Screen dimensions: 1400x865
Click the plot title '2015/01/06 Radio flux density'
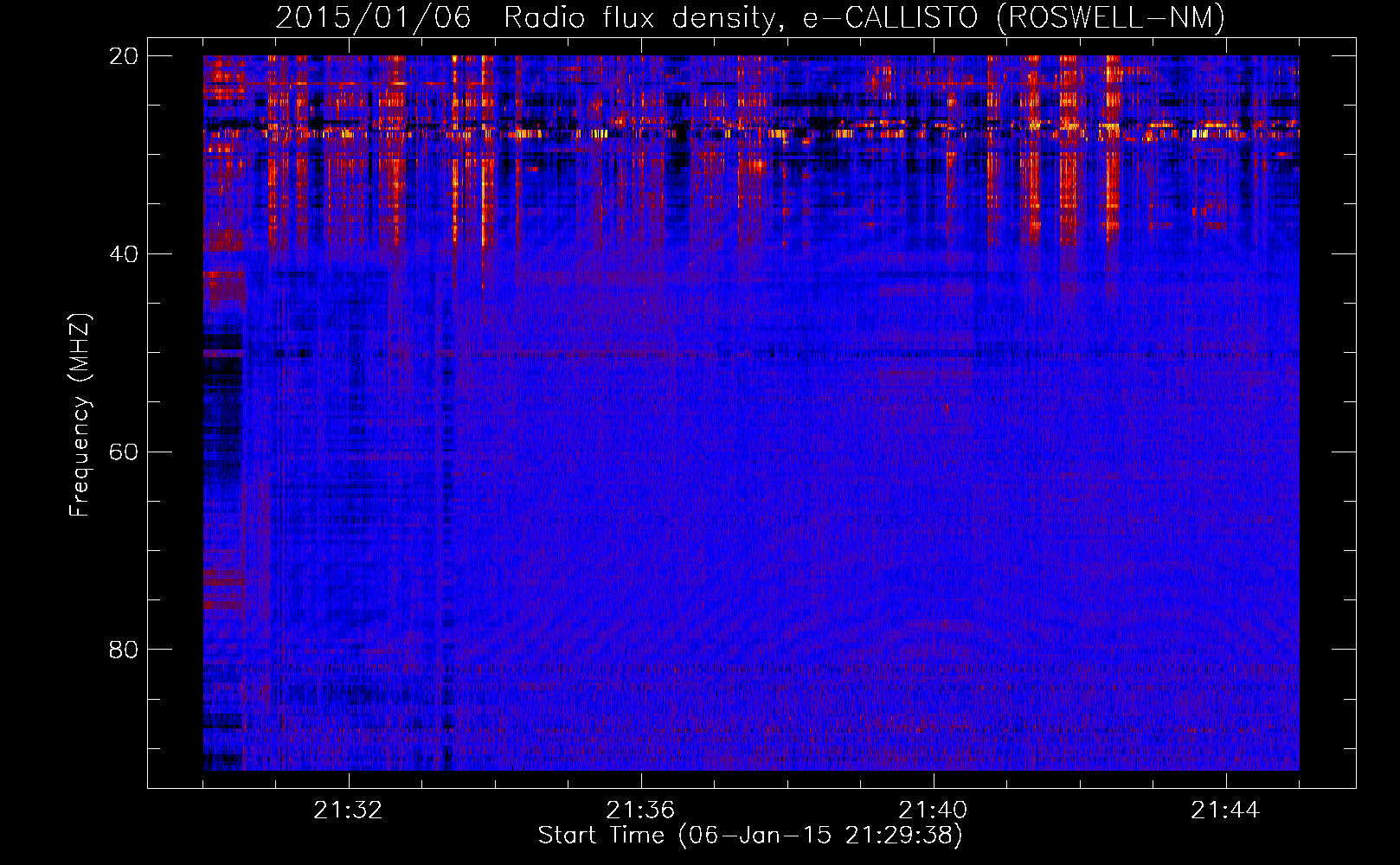pyautogui.click(x=750, y=17)
